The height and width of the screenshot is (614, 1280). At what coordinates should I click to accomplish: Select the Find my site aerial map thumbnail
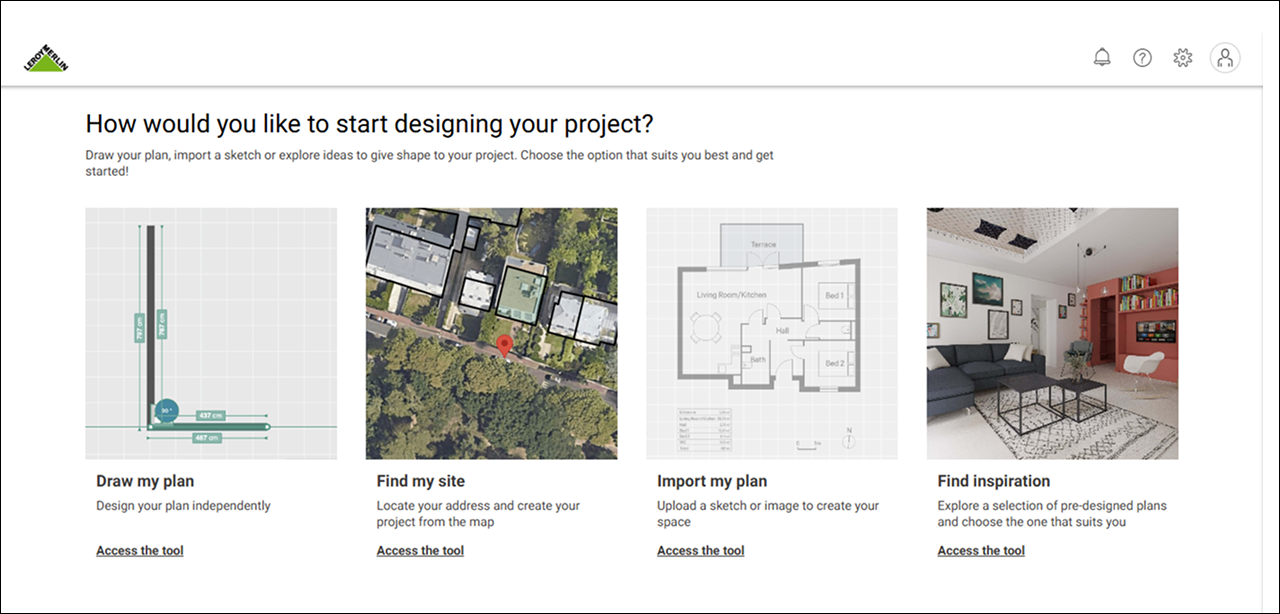point(491,333)
